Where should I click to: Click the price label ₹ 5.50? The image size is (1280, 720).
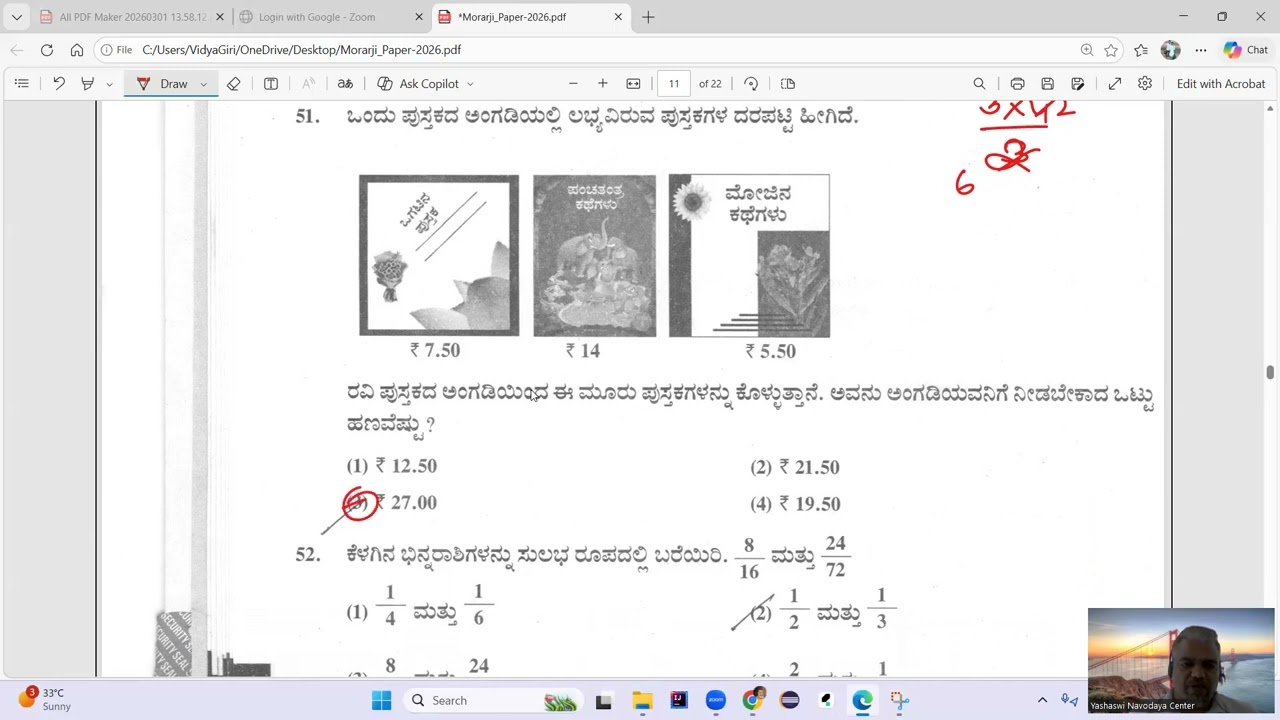tap(770, 351)
